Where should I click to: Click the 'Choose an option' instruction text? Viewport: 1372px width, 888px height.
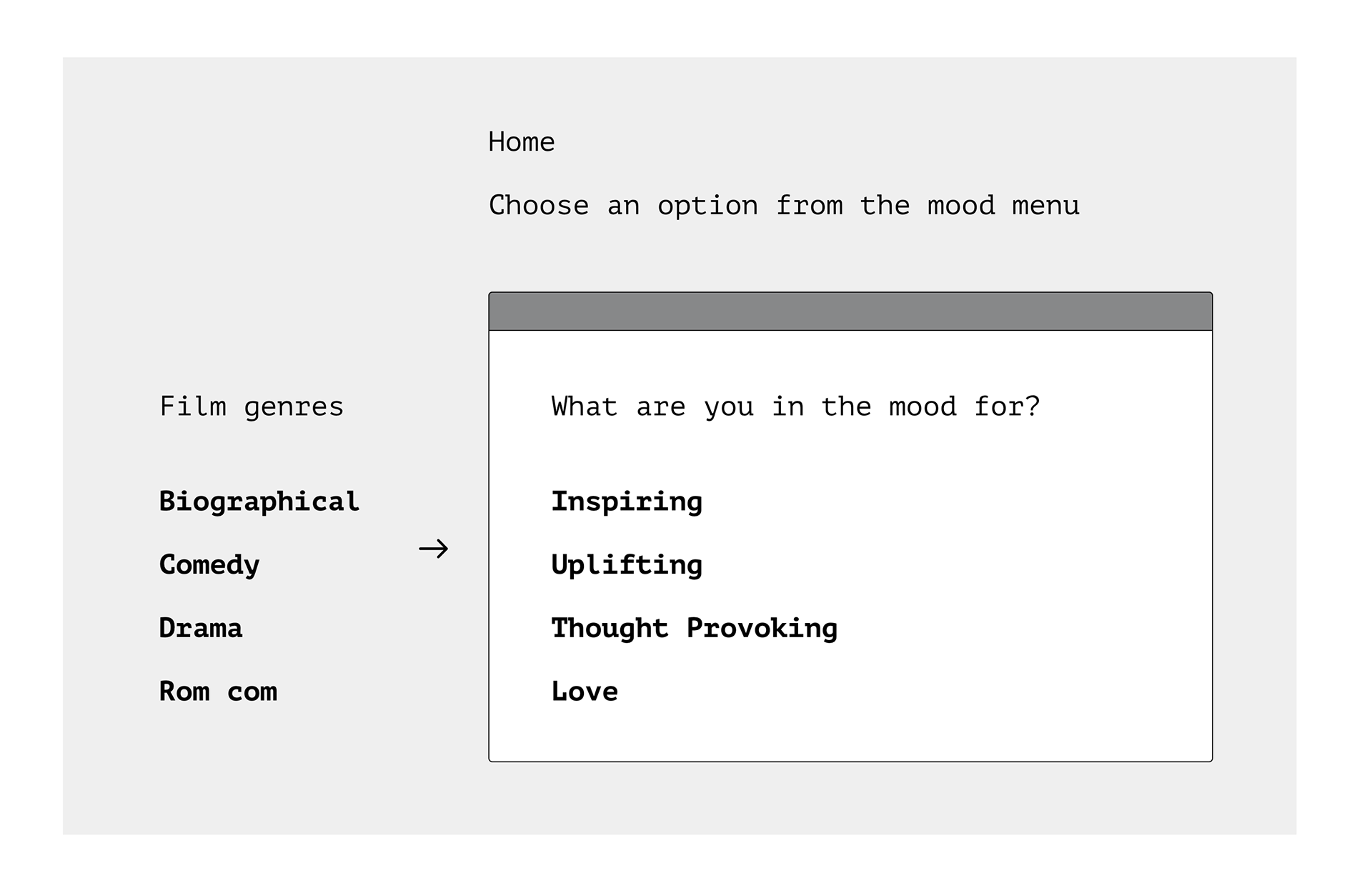tap(784, 206)
